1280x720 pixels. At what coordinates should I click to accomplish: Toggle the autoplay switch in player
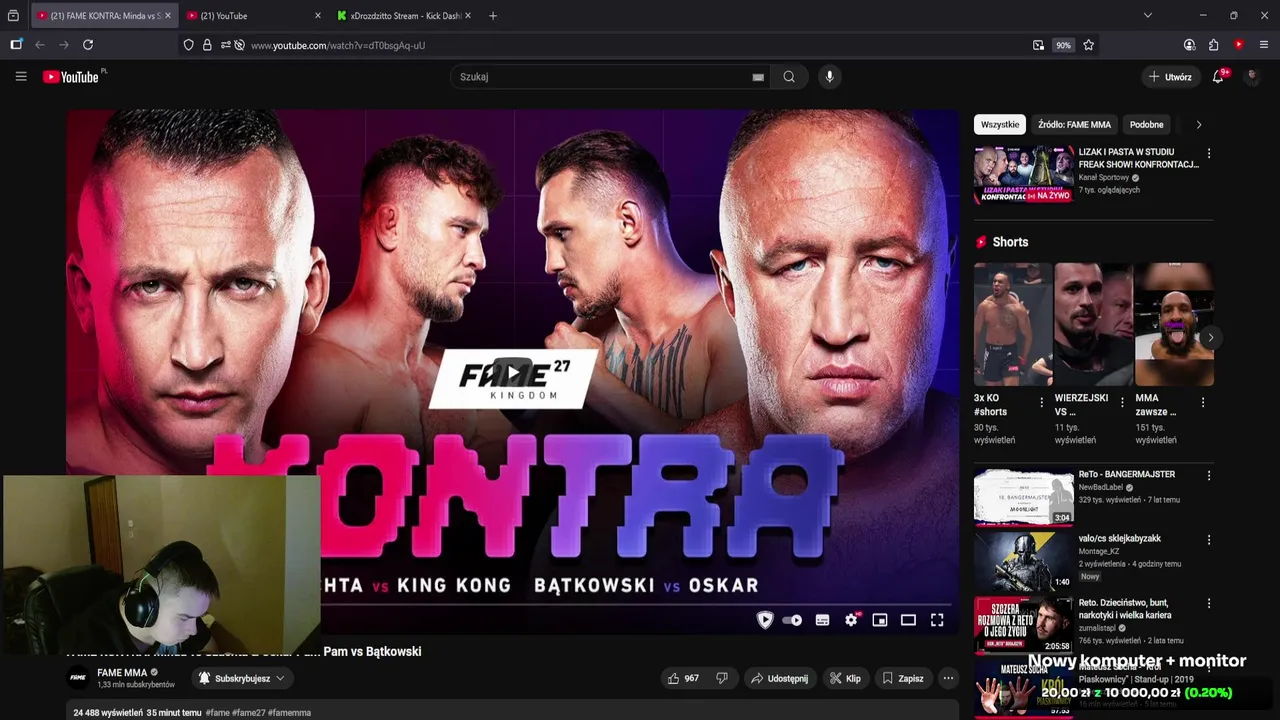click(792, 620)
